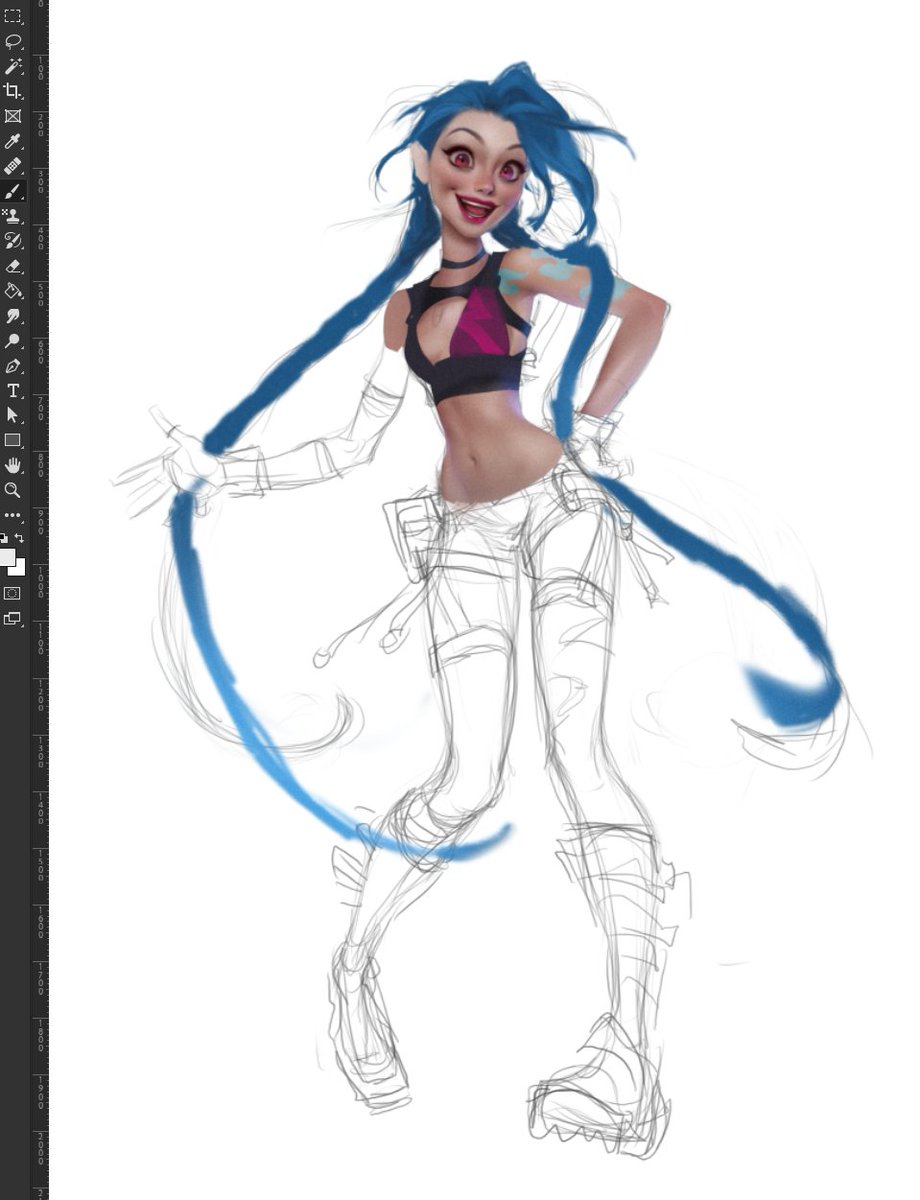Select the Paint Bucket tool

[12, 291]
